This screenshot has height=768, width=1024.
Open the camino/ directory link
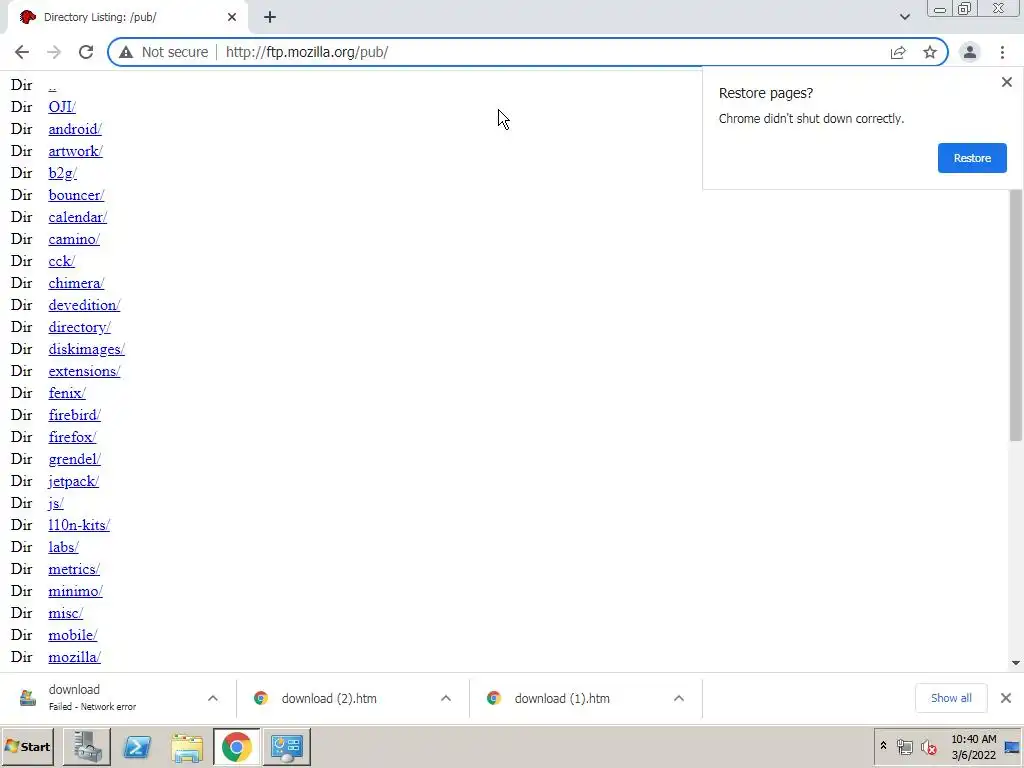click(74, 239)
